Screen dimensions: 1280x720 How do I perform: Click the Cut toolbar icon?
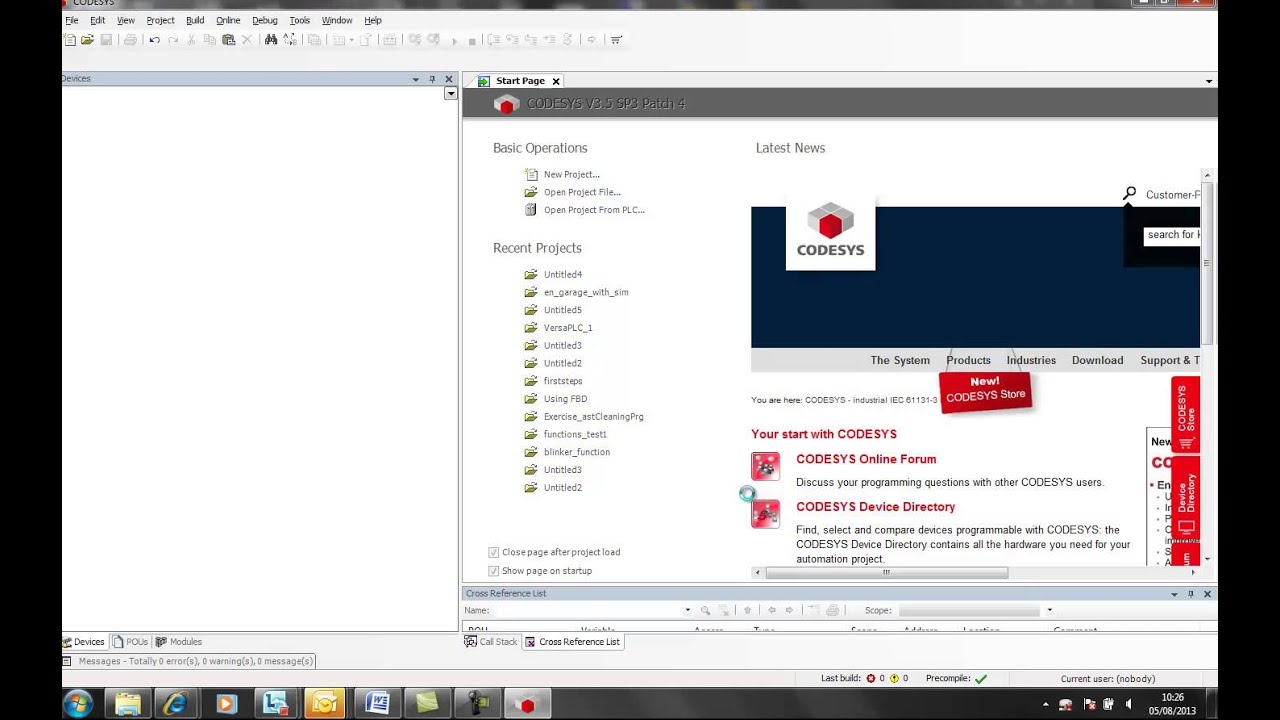(191, 40)
